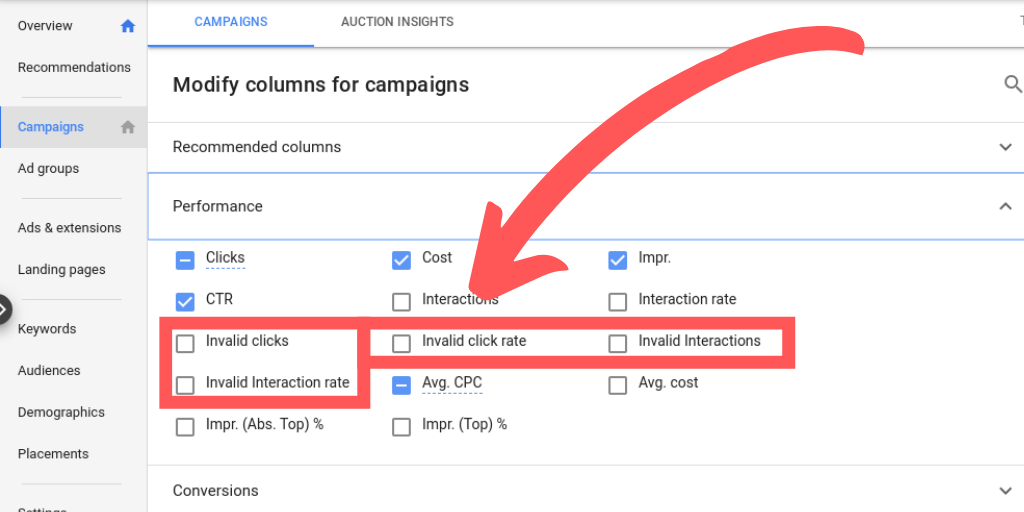The height and width of the screenshot is (512, 1024).
Task: Click the home icon next to Overview
Action: pos(128,27)
